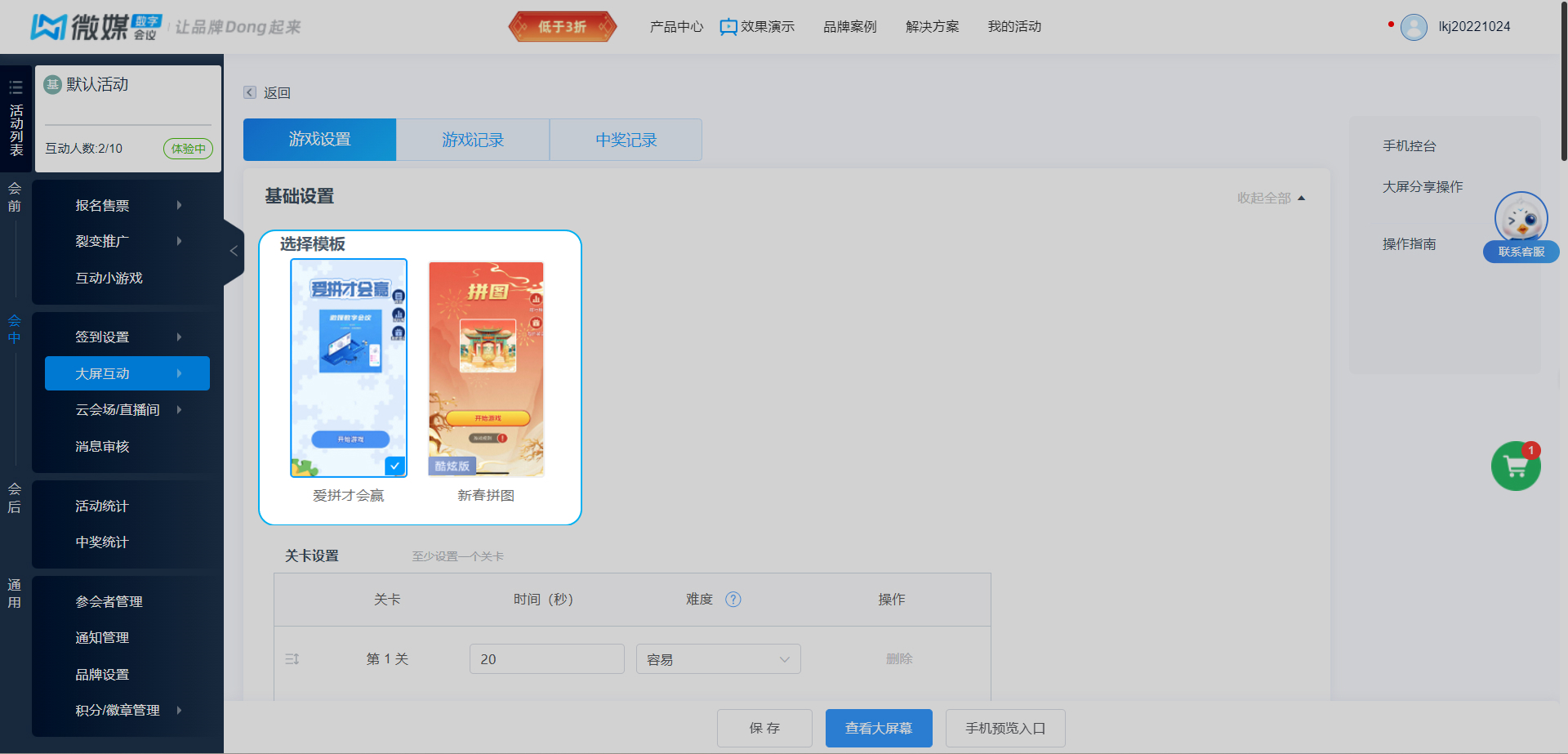Switch to the 中奖记录 tab
This screenshot has width=1568, height=754.
(626, 140)
